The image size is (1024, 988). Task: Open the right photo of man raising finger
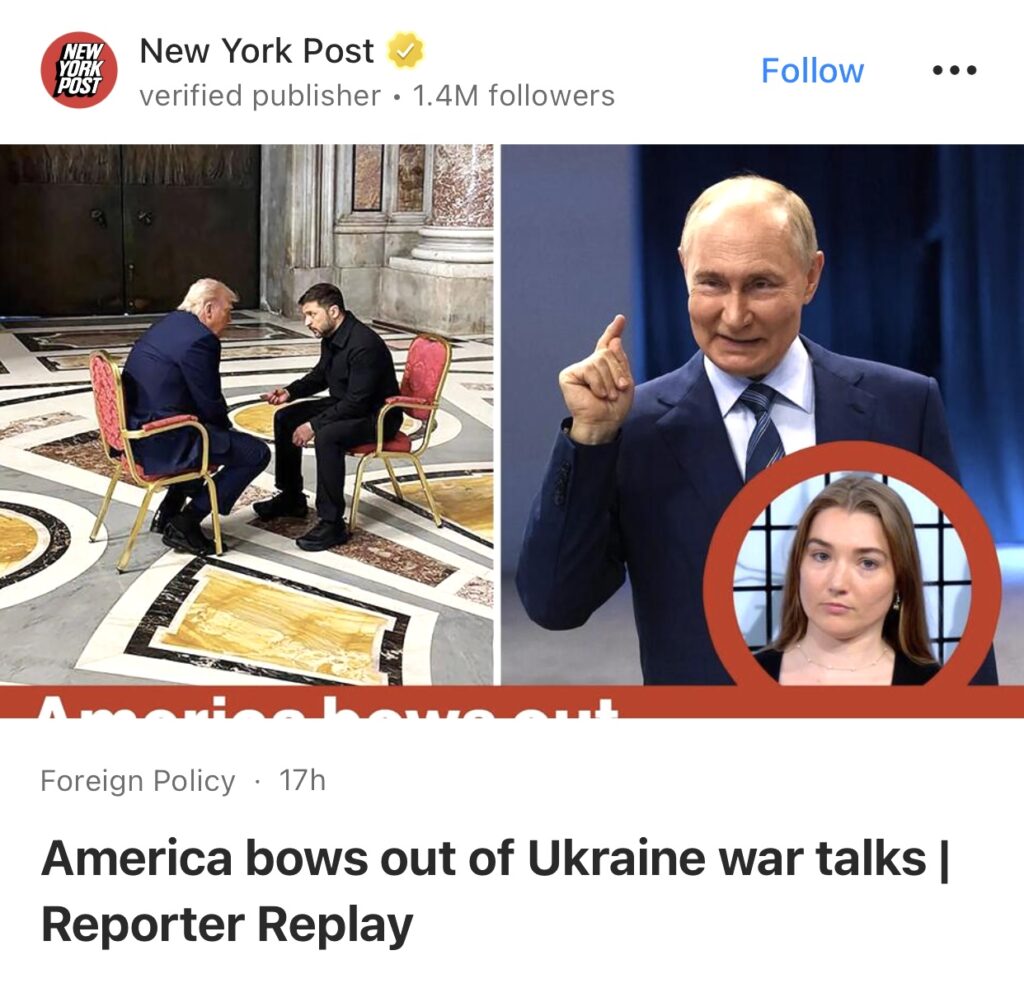[762, 415]
